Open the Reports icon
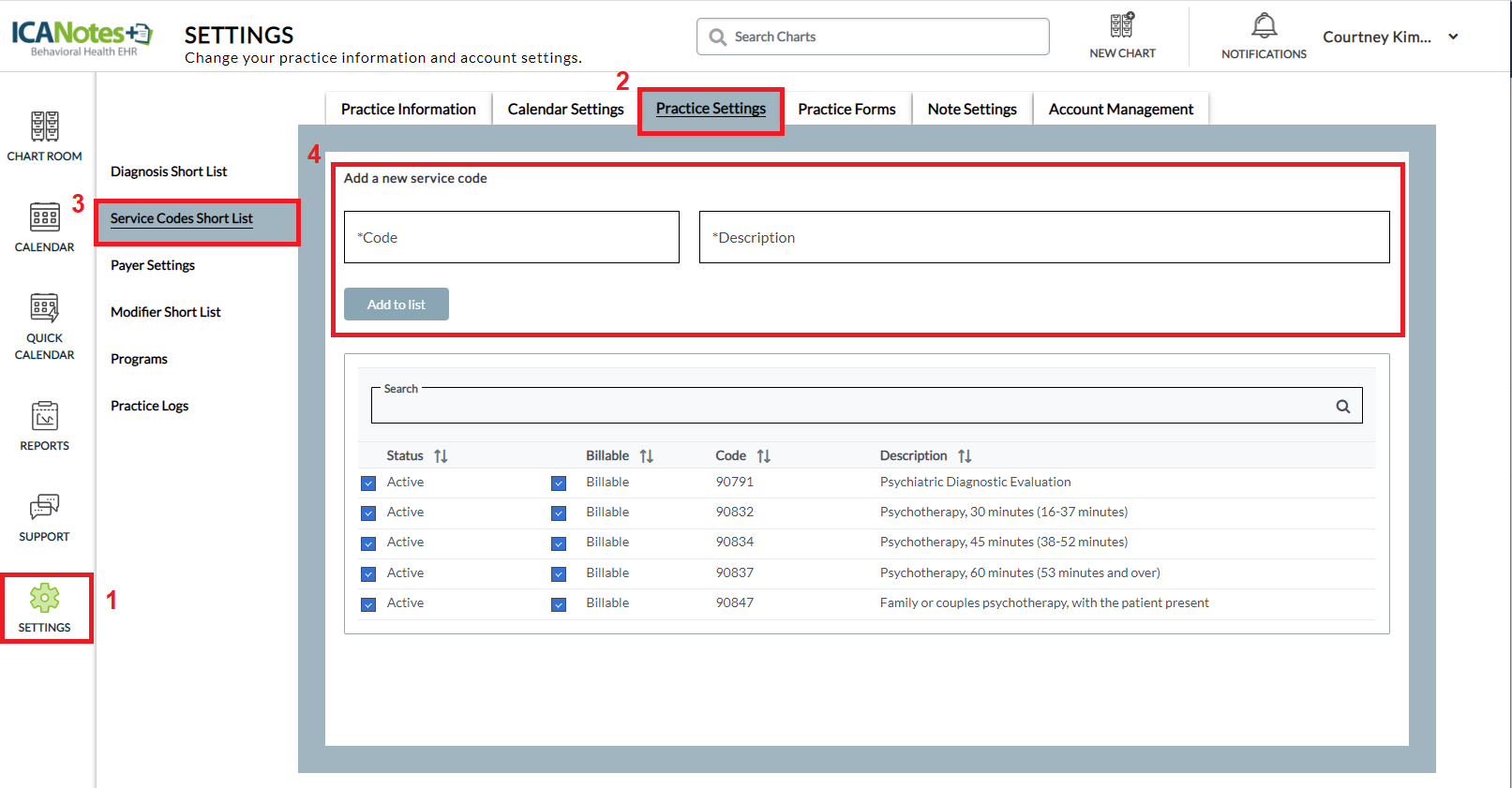1512x788 pixels. (x=44, y=416)
